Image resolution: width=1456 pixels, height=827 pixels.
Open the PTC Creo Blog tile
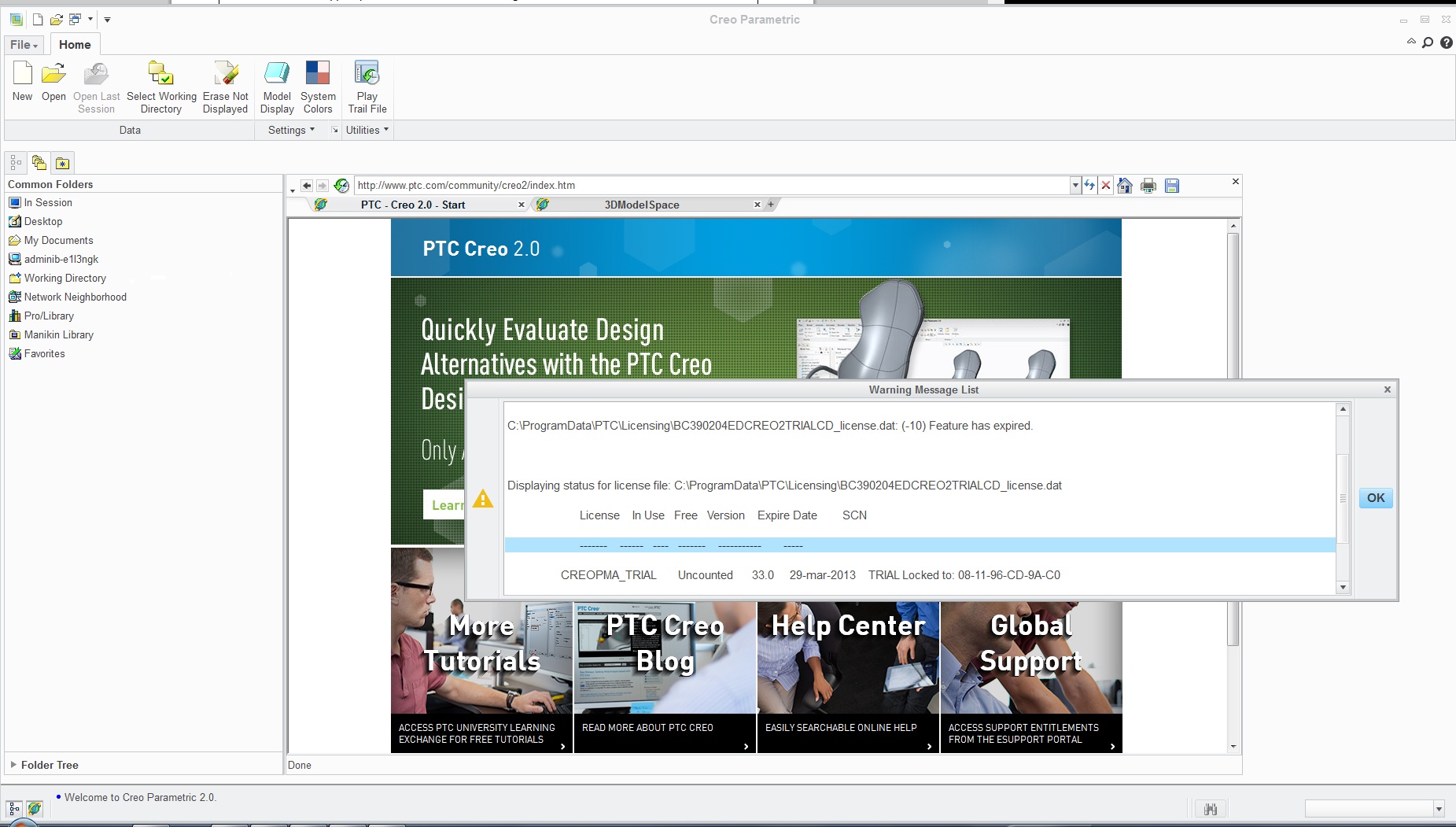665,677
